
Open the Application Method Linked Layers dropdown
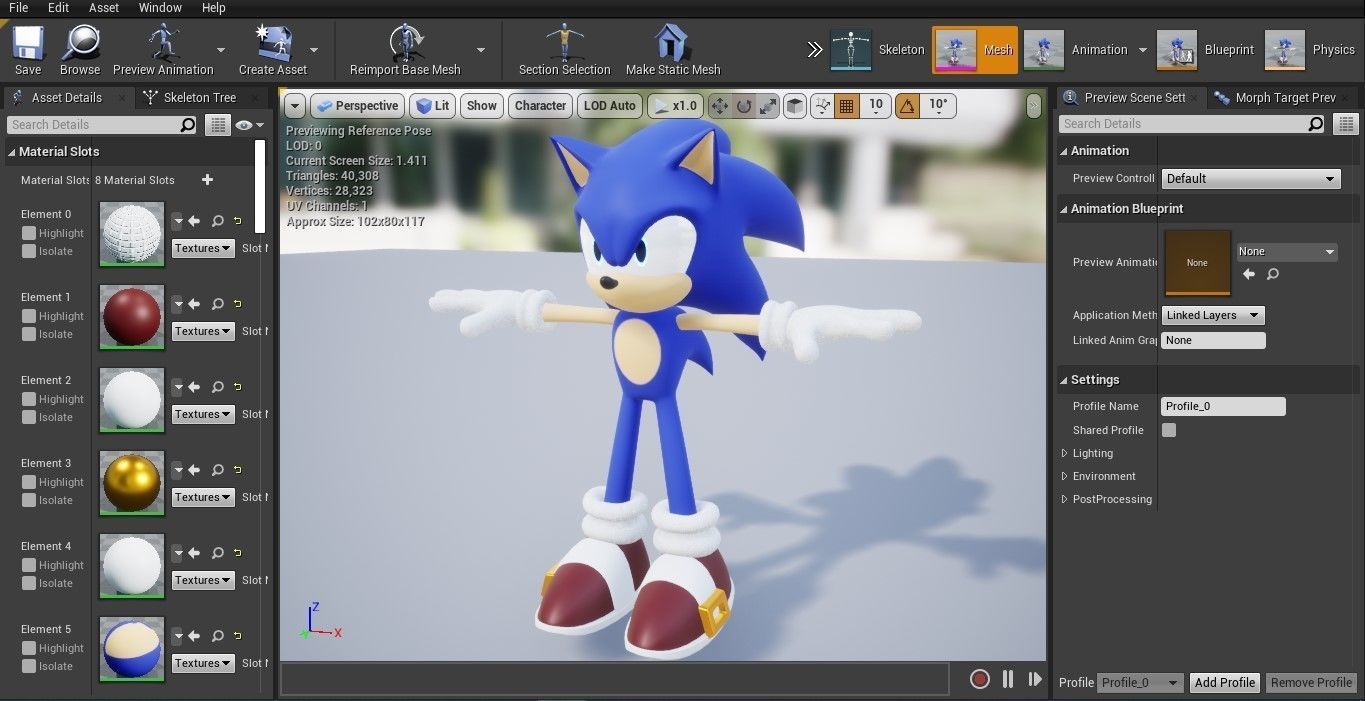1213,315
